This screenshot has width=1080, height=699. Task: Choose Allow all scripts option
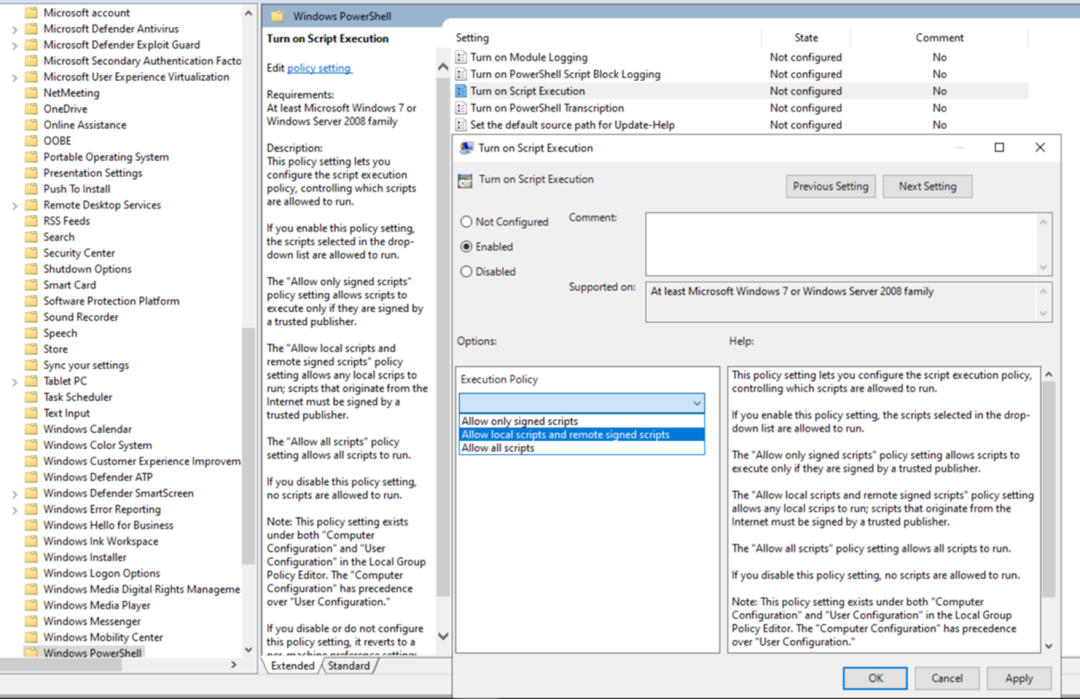pyautogui.click(x=581, y=448)
